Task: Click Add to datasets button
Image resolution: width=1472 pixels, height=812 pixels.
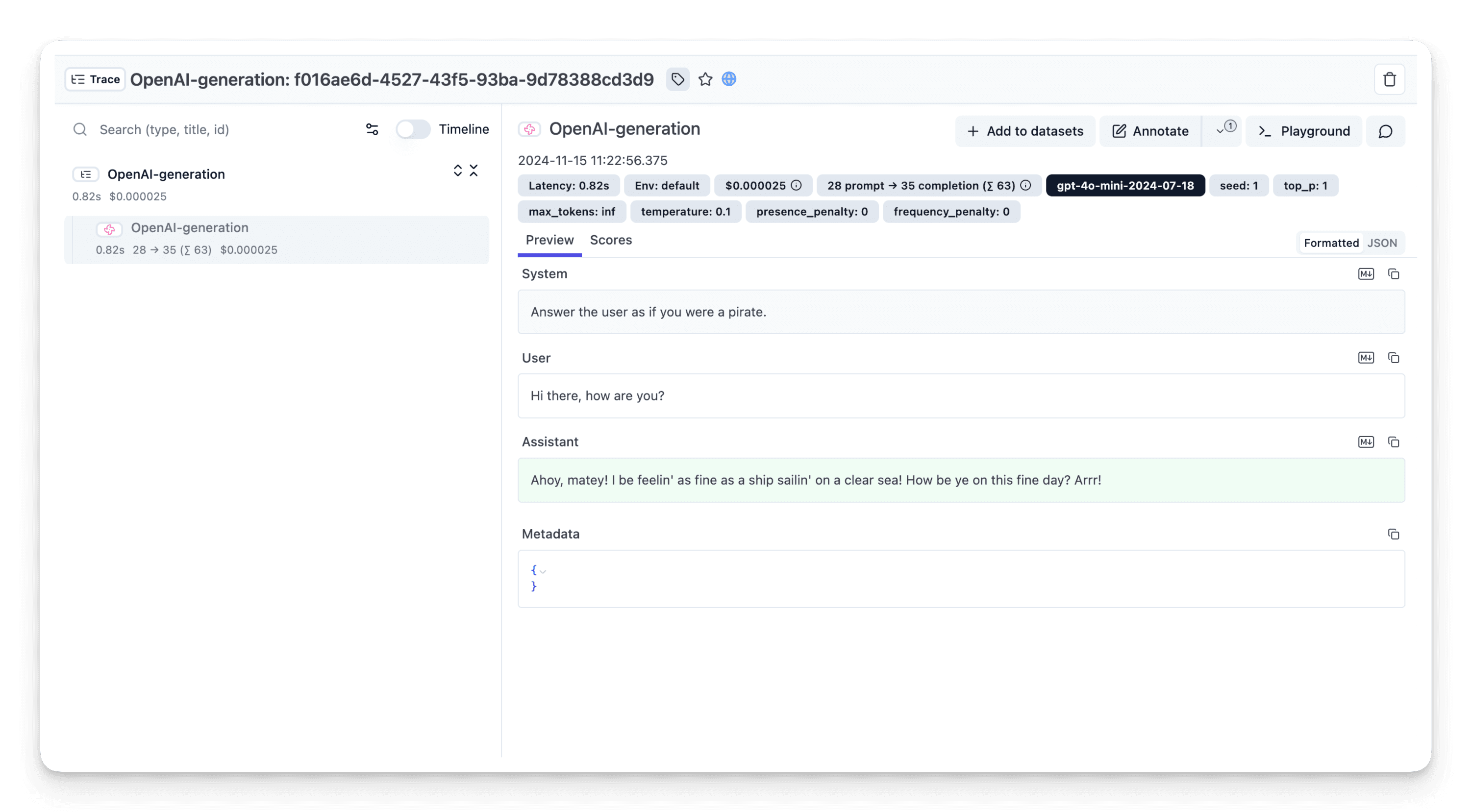Action: pyautogui.click(x=1025, y=131)
